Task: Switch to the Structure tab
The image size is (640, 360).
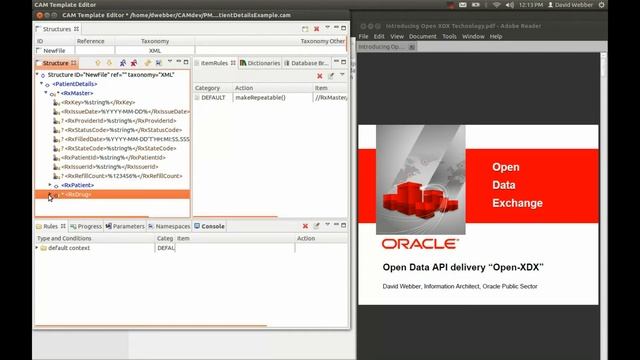Action: (x=56, y=63)
